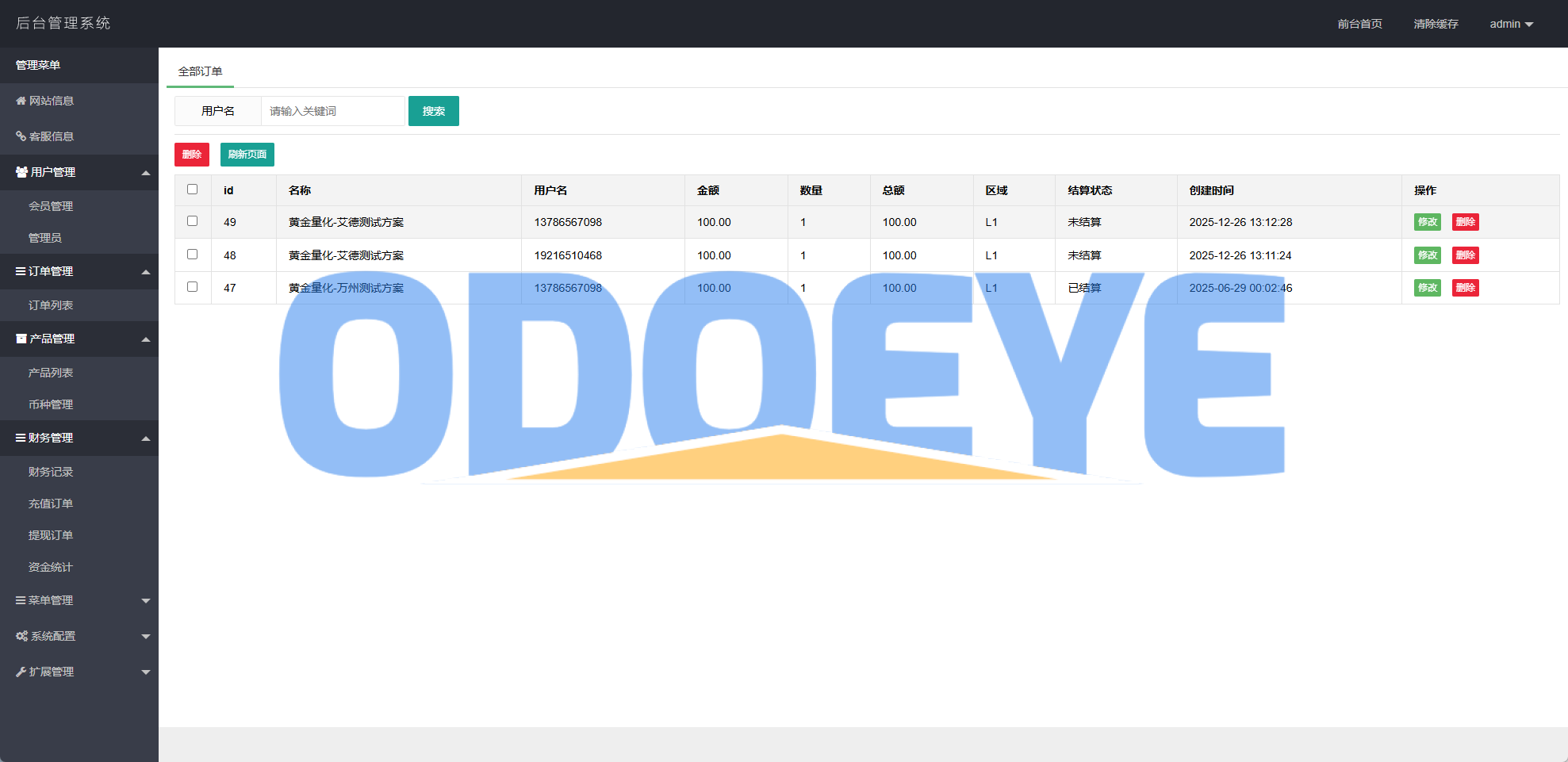Click the link icon beside 客服信息
The width and height of the screenshot is (1568, 762).
pyautogui.click(x=21, y=136)
